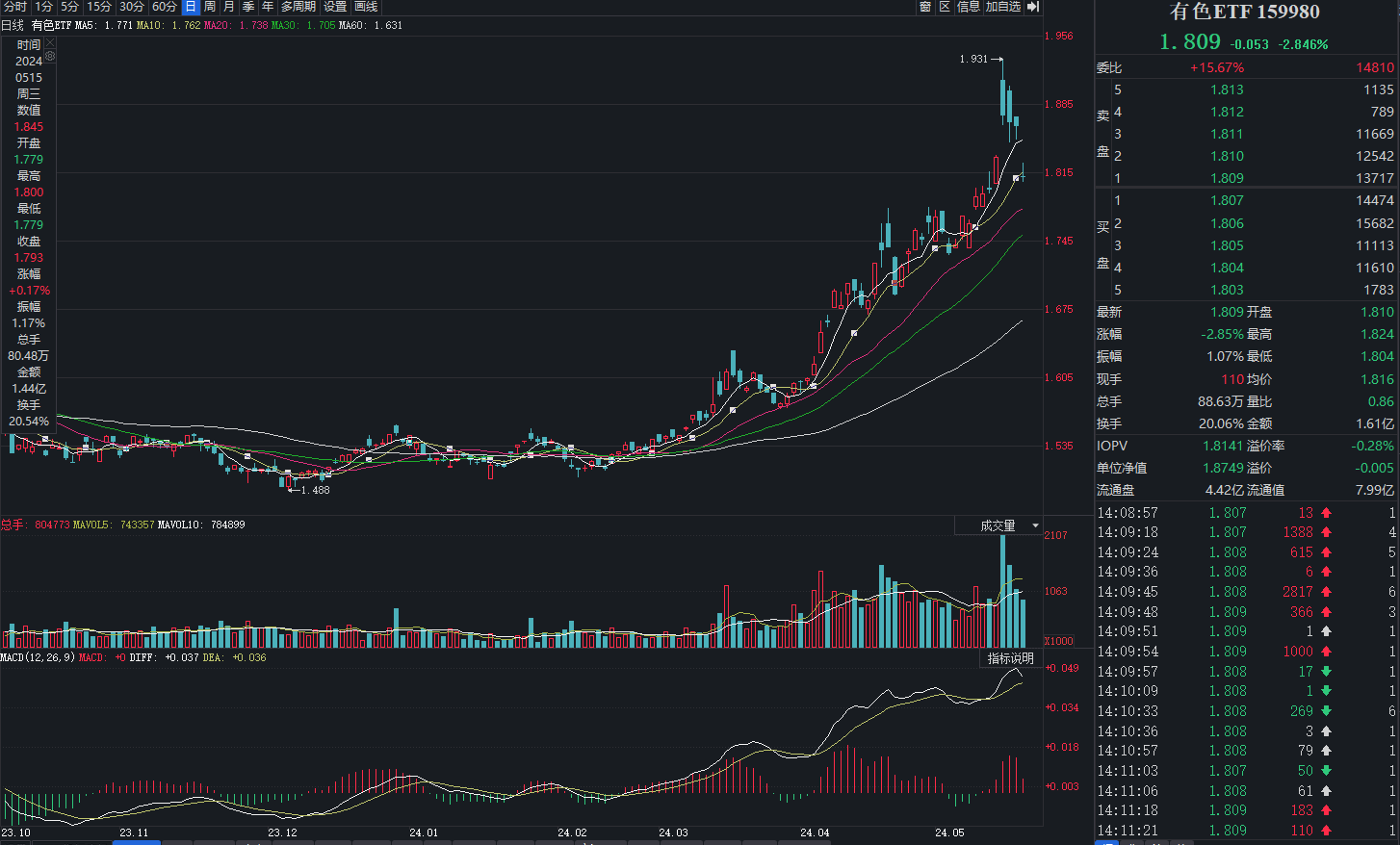This screenshot has width=1400, height=845.
Task: Open the 设置 settings option
Action: click(x=335, y=7)
